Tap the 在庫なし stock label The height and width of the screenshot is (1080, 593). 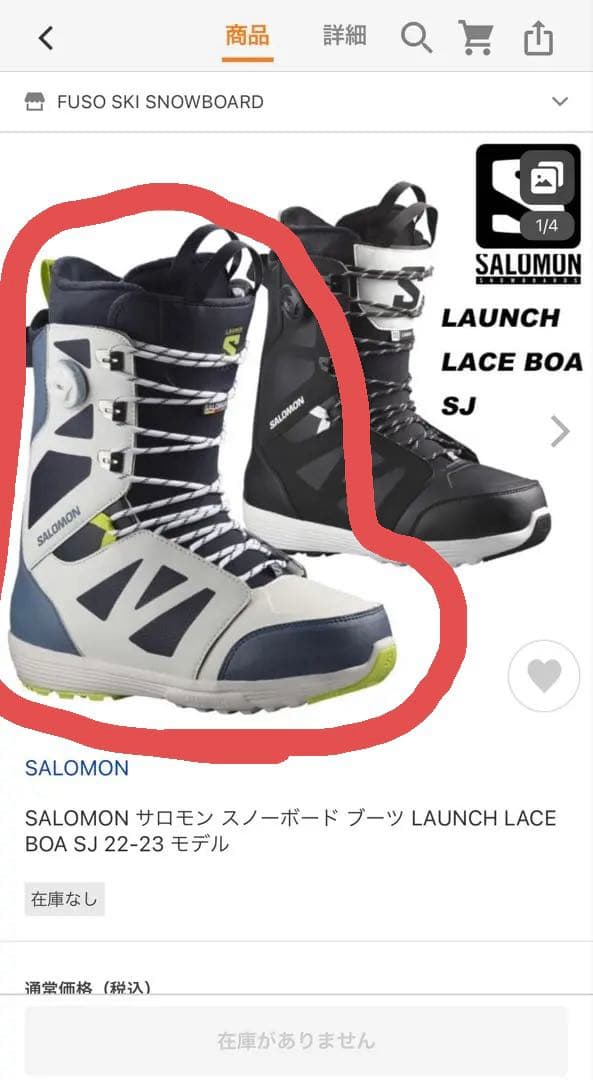click(64, 899)
